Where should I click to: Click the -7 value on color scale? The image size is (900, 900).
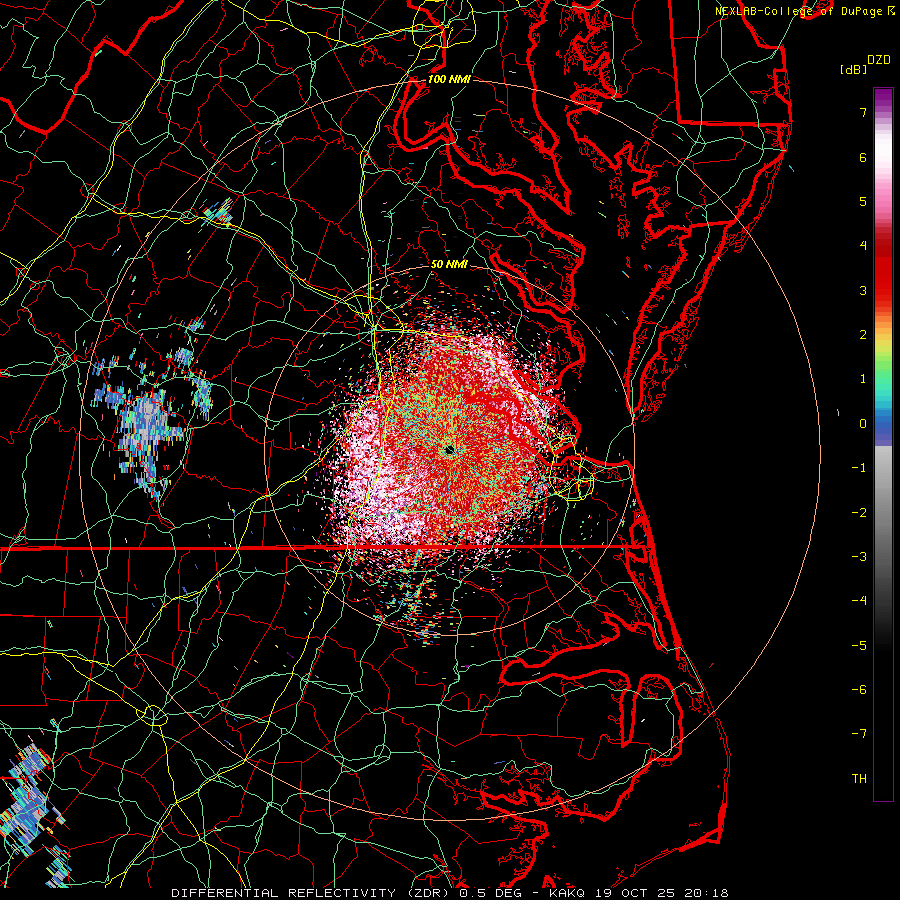point(859,734)
